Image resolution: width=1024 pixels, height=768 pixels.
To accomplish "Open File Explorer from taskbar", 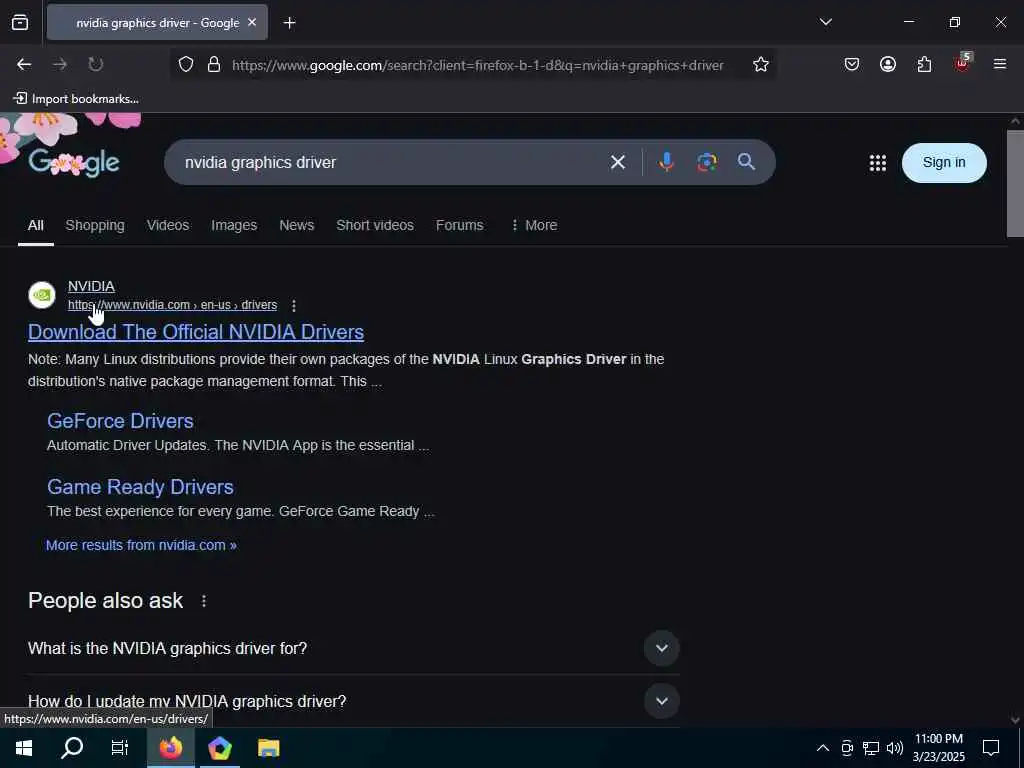I will [x=268, y=748].
